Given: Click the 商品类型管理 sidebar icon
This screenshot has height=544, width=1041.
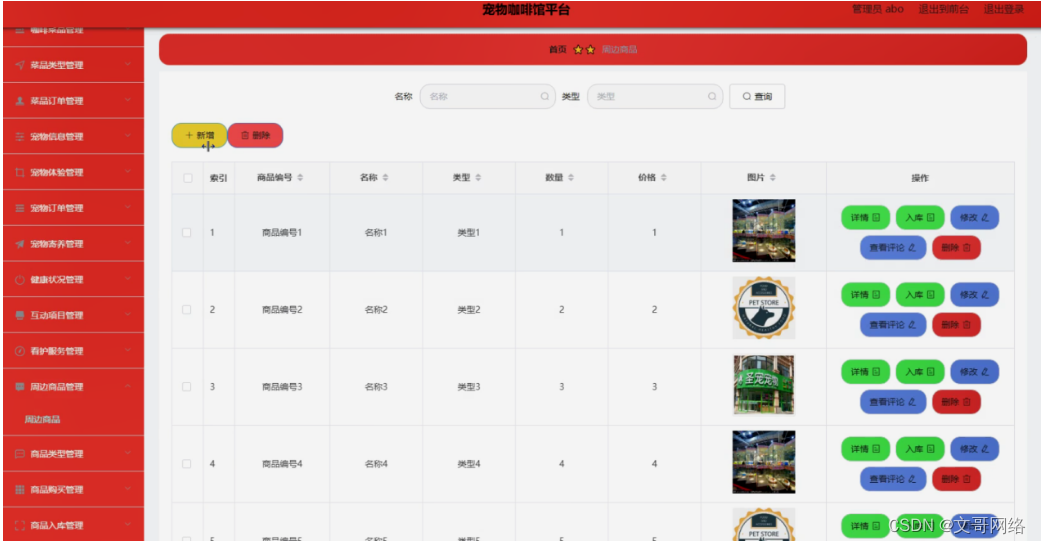Looking at the screenshot, I should 20,454.
